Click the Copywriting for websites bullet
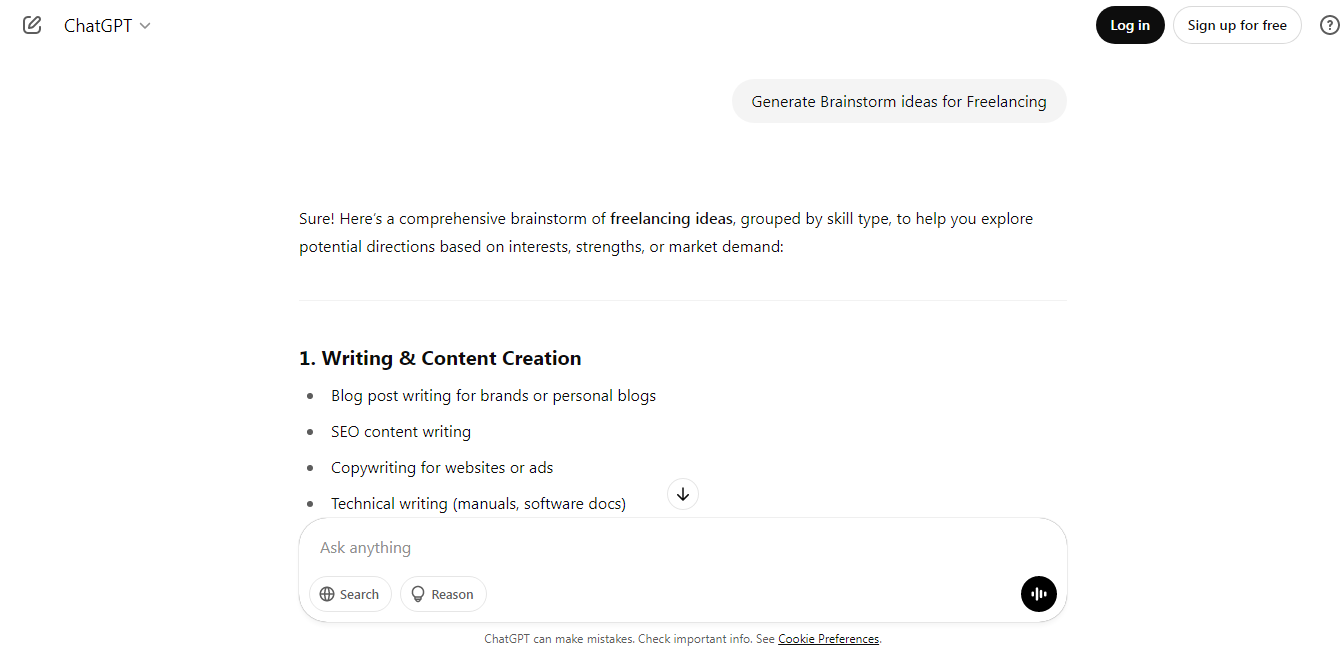Image resolution: width=1344 pixels, height=652 pixels. pos(441,468)
